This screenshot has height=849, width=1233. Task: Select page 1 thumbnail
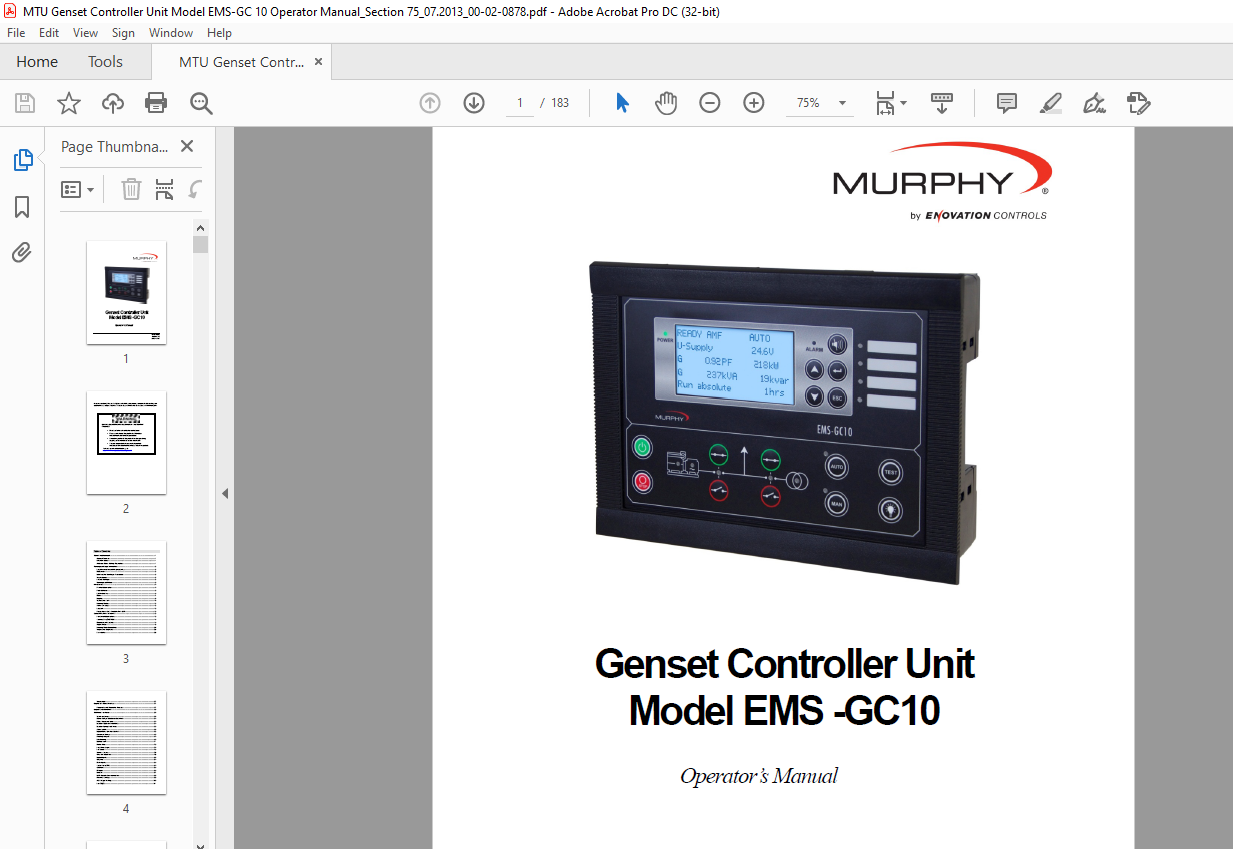tap(126, 292)
